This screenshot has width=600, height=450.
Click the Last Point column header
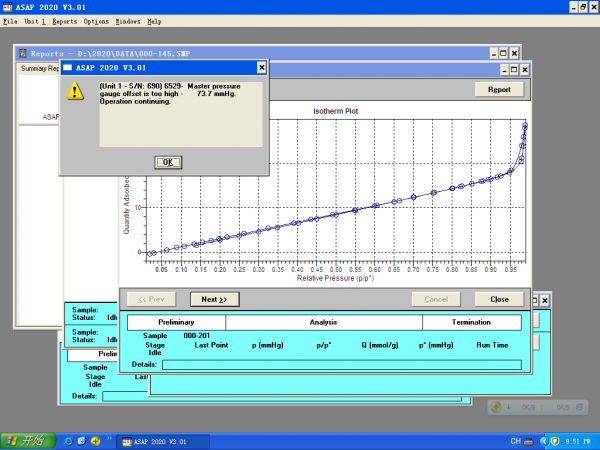coord(211,345)
